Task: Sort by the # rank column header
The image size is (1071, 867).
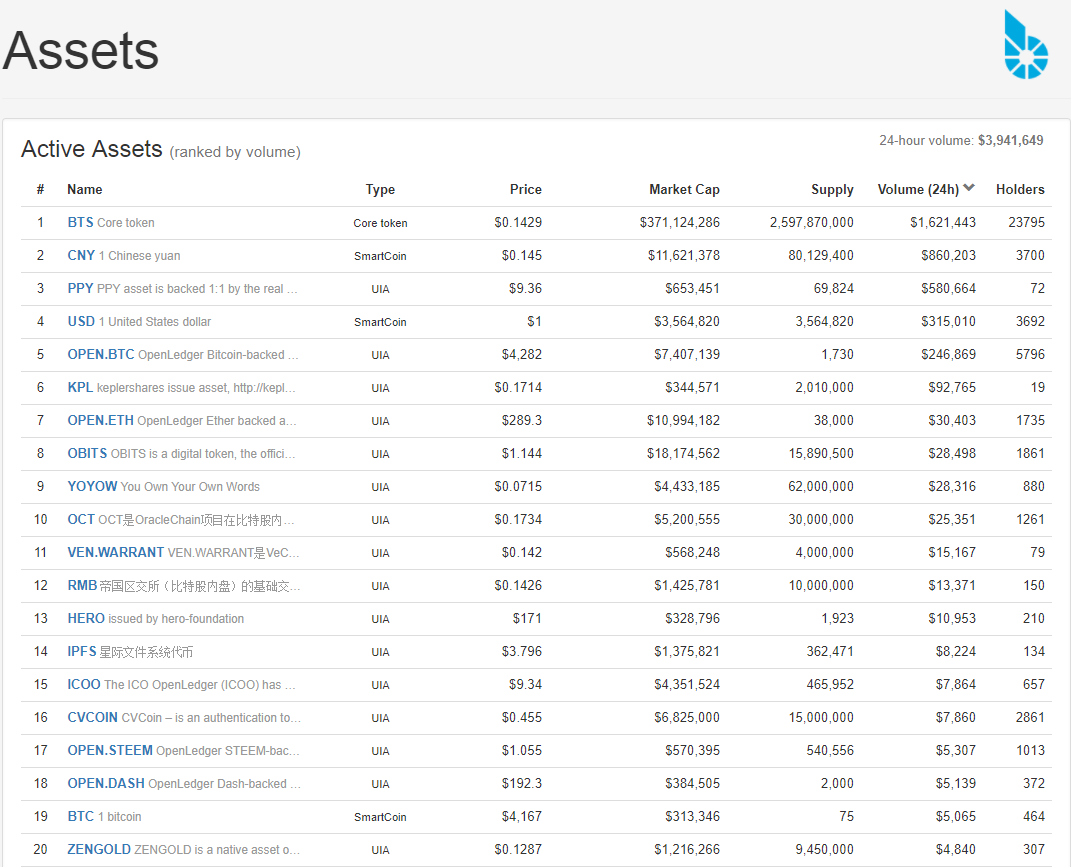Action: click(x=40, y=189)
